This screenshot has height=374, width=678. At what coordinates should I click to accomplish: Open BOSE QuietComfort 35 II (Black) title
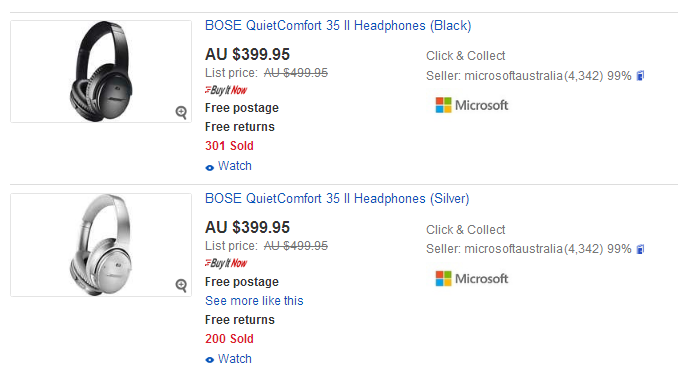tap(338, 26)
